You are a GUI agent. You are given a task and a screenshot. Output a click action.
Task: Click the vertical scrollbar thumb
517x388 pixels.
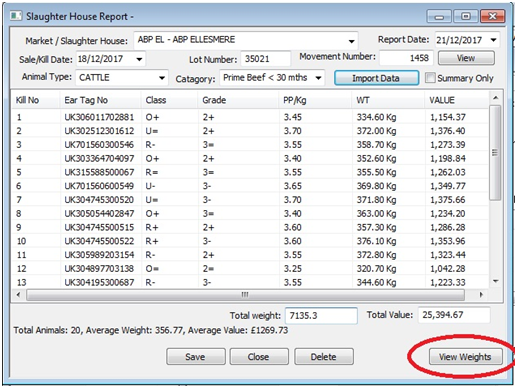(495, 153)
